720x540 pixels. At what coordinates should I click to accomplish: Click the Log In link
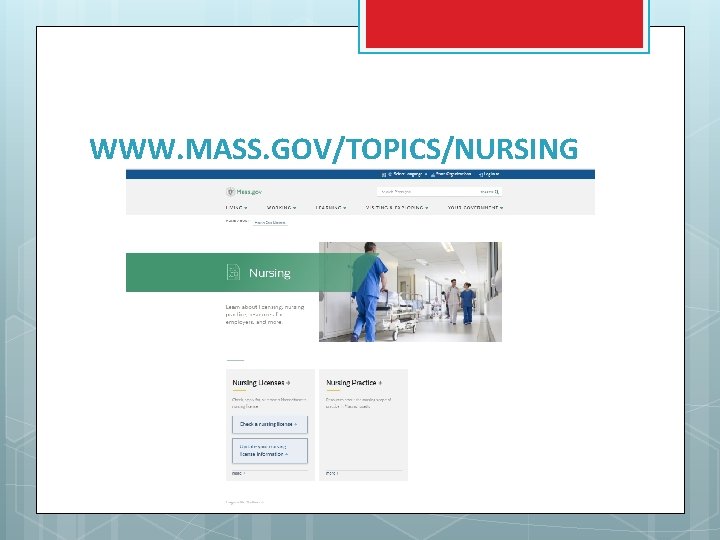click(489, 174)
